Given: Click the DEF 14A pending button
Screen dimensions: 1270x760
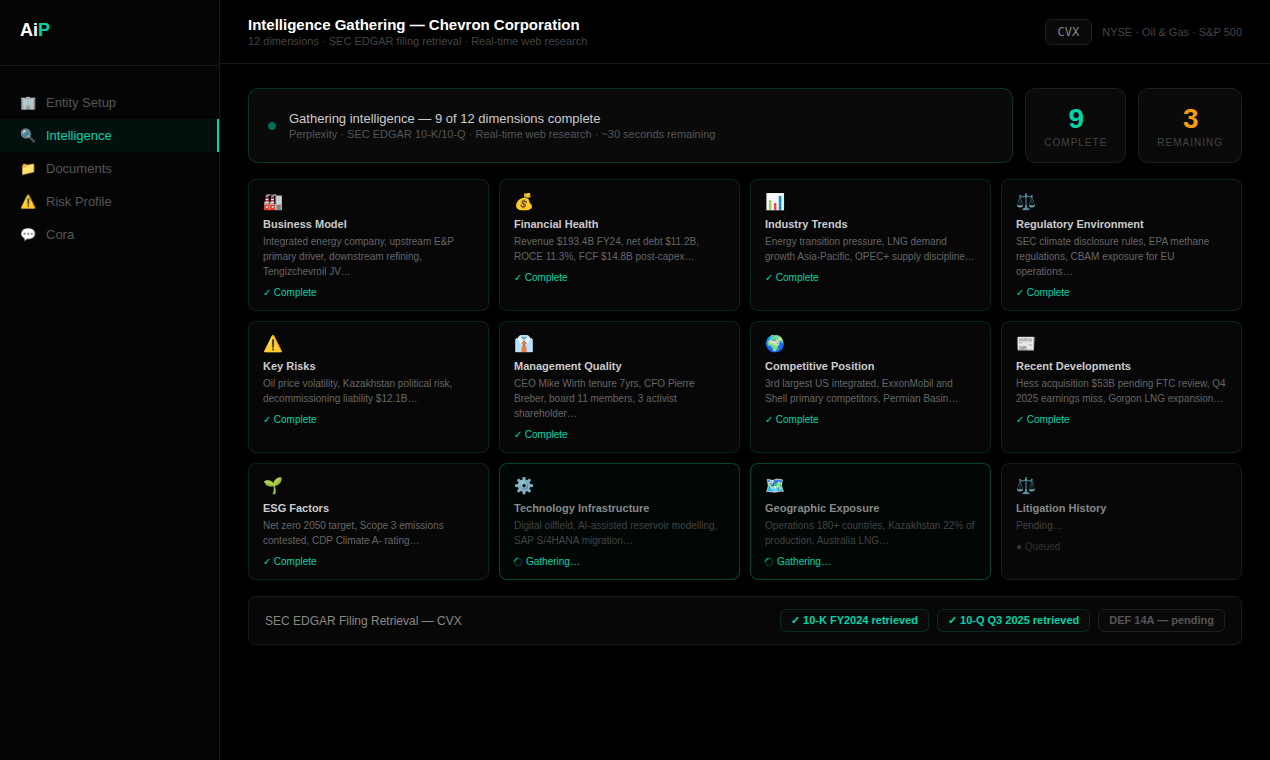Looking at the screenshot, I should click(1161, 620).
